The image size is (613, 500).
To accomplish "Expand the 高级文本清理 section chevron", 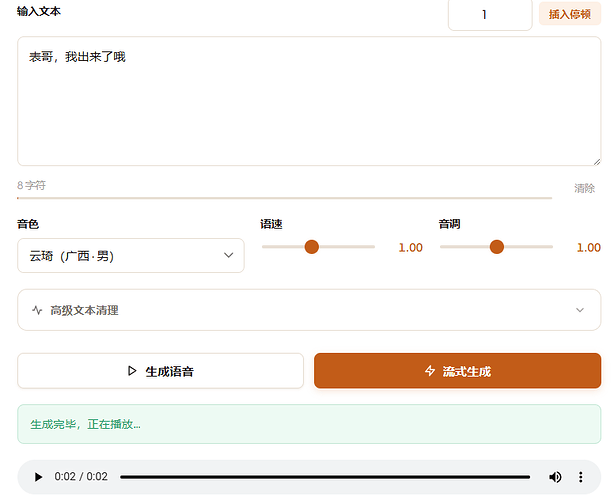I will click(580, 310).
